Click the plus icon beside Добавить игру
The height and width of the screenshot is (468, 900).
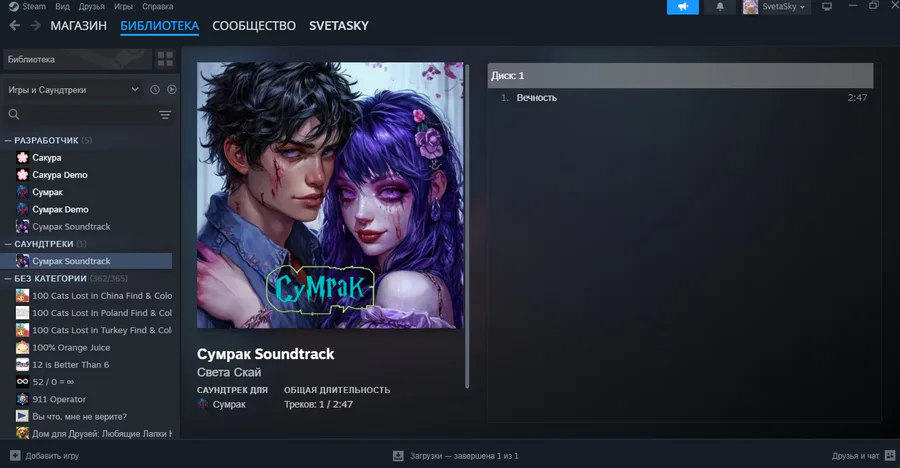click(x=15, y=455)
